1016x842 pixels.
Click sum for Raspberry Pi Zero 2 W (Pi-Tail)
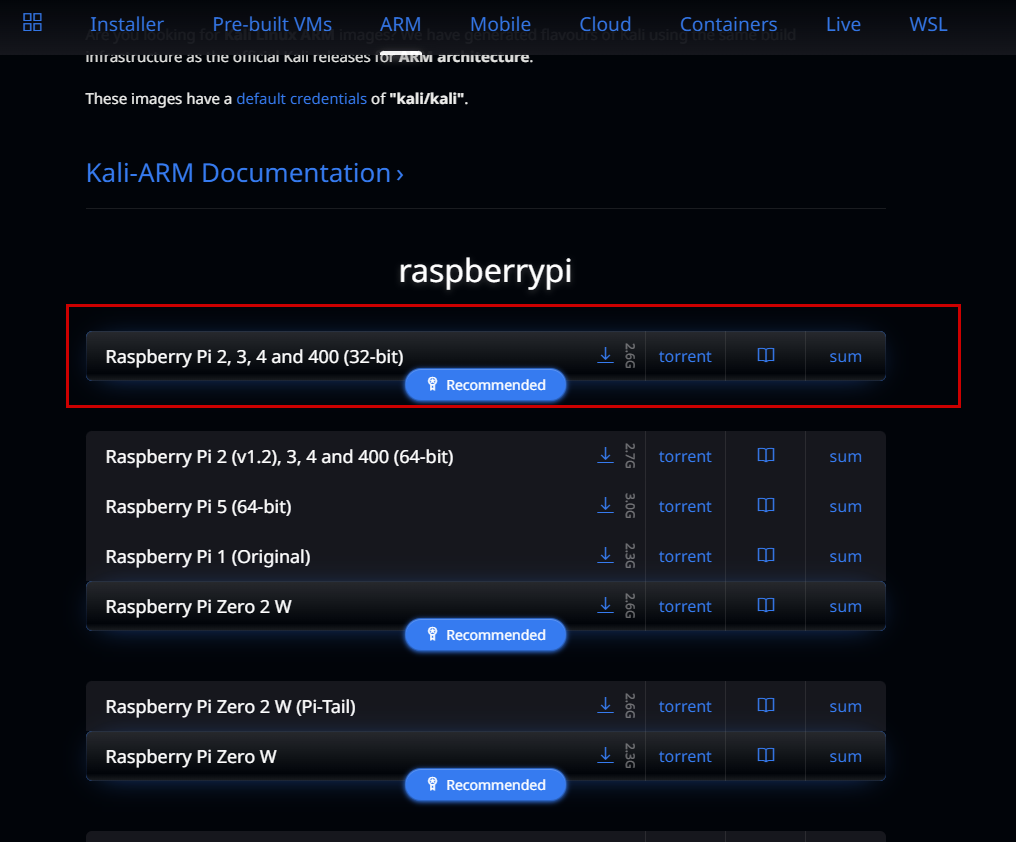pyautogui.click(x=846, y=706)
